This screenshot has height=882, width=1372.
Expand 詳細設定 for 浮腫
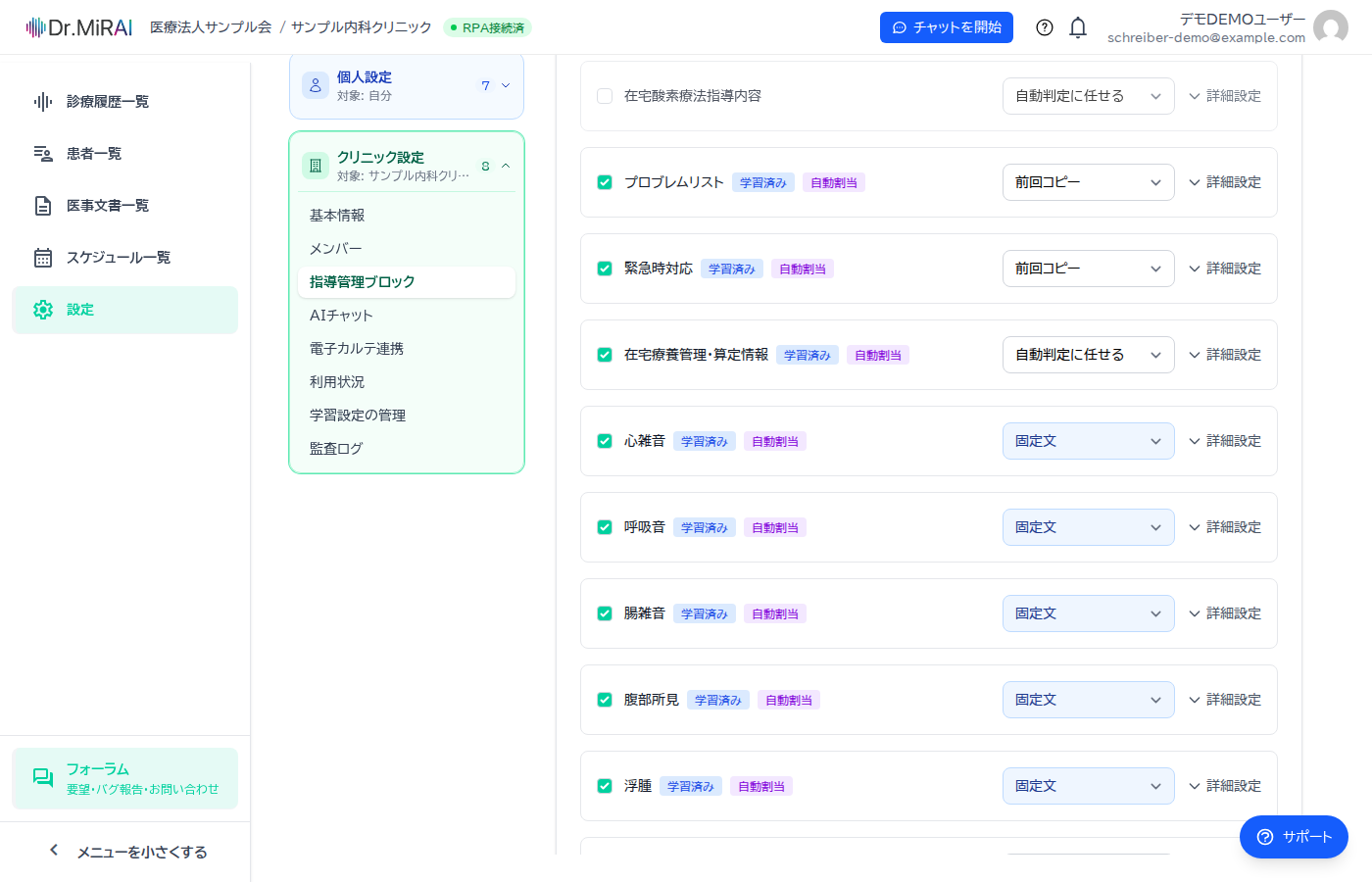coord(1225,786)
